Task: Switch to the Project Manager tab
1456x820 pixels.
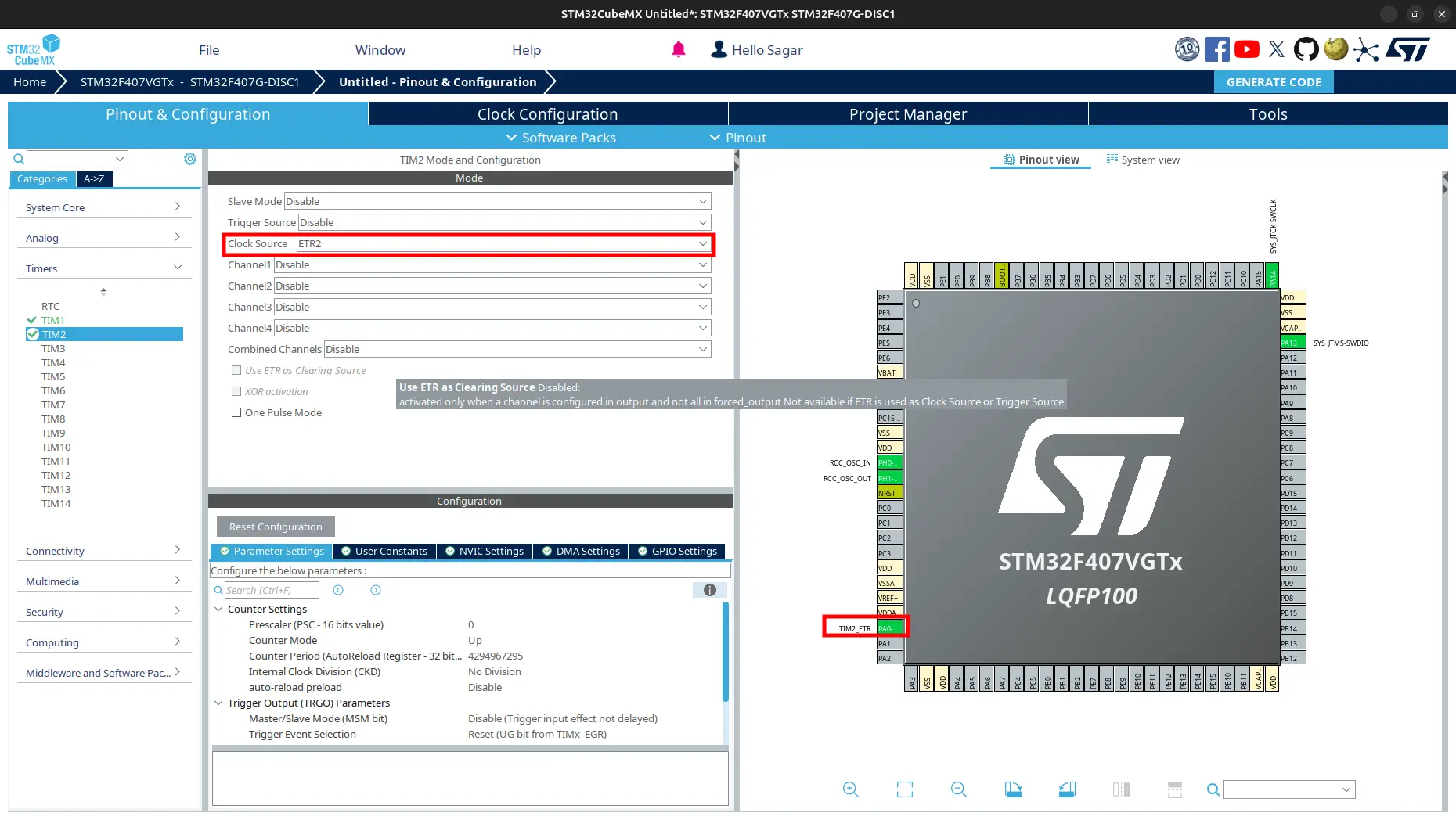Action: pos(908,114)
